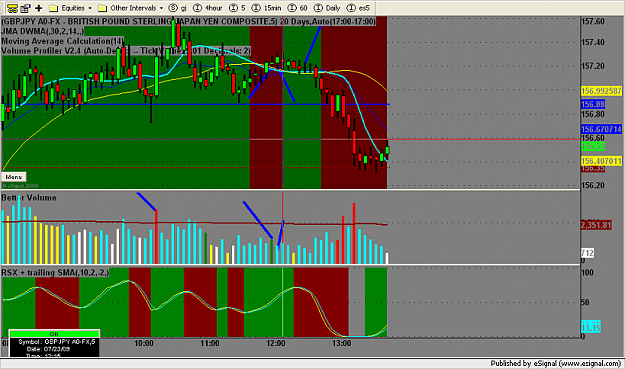Image resolution: width=625 pixels, height=369 pixels.
Task: Click the 10:00 time axis label
Action: click(x=144, y=343)
